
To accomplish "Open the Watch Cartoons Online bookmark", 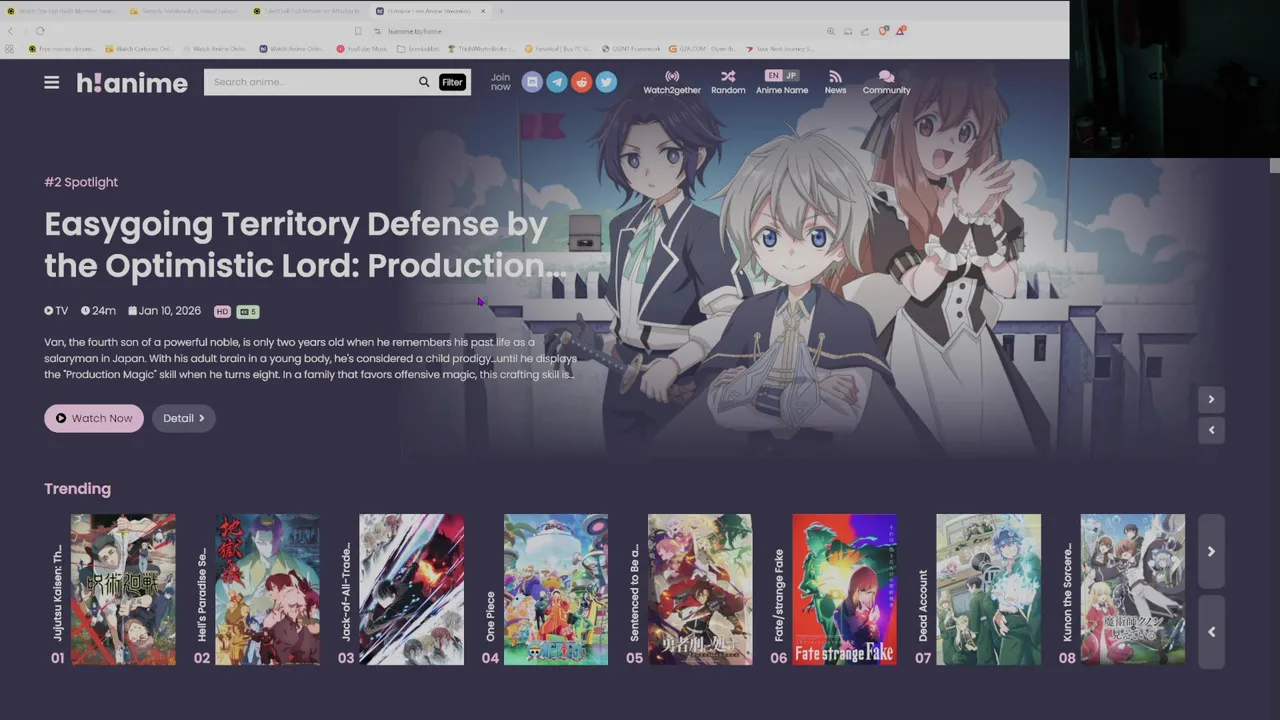I will pyautogui.click(x=139, y=48).
